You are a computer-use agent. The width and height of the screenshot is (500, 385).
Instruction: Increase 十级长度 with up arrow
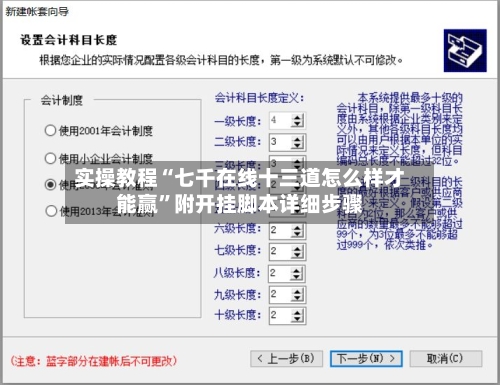click(x=297, y=312)
